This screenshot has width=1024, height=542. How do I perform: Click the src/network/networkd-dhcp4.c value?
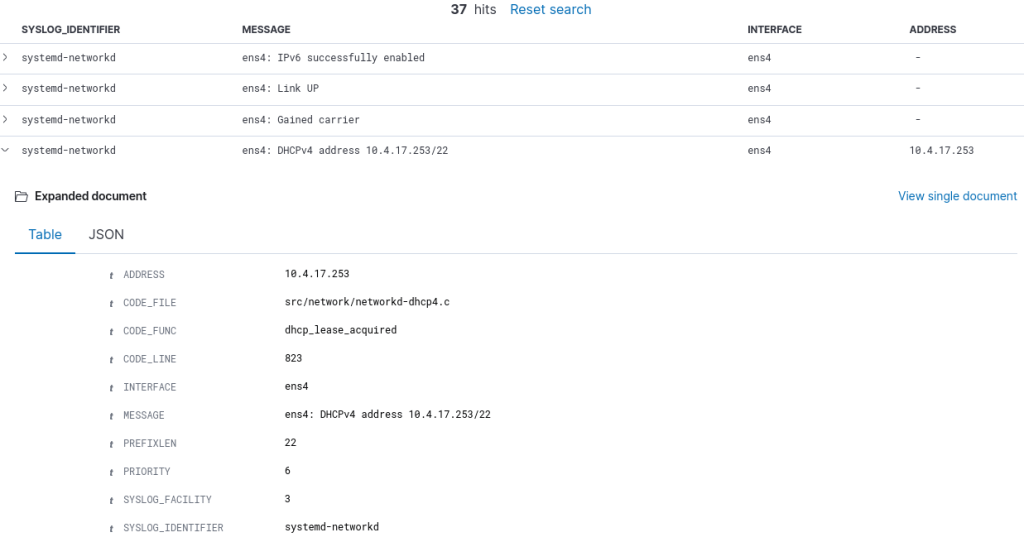(x=366, y=302)
